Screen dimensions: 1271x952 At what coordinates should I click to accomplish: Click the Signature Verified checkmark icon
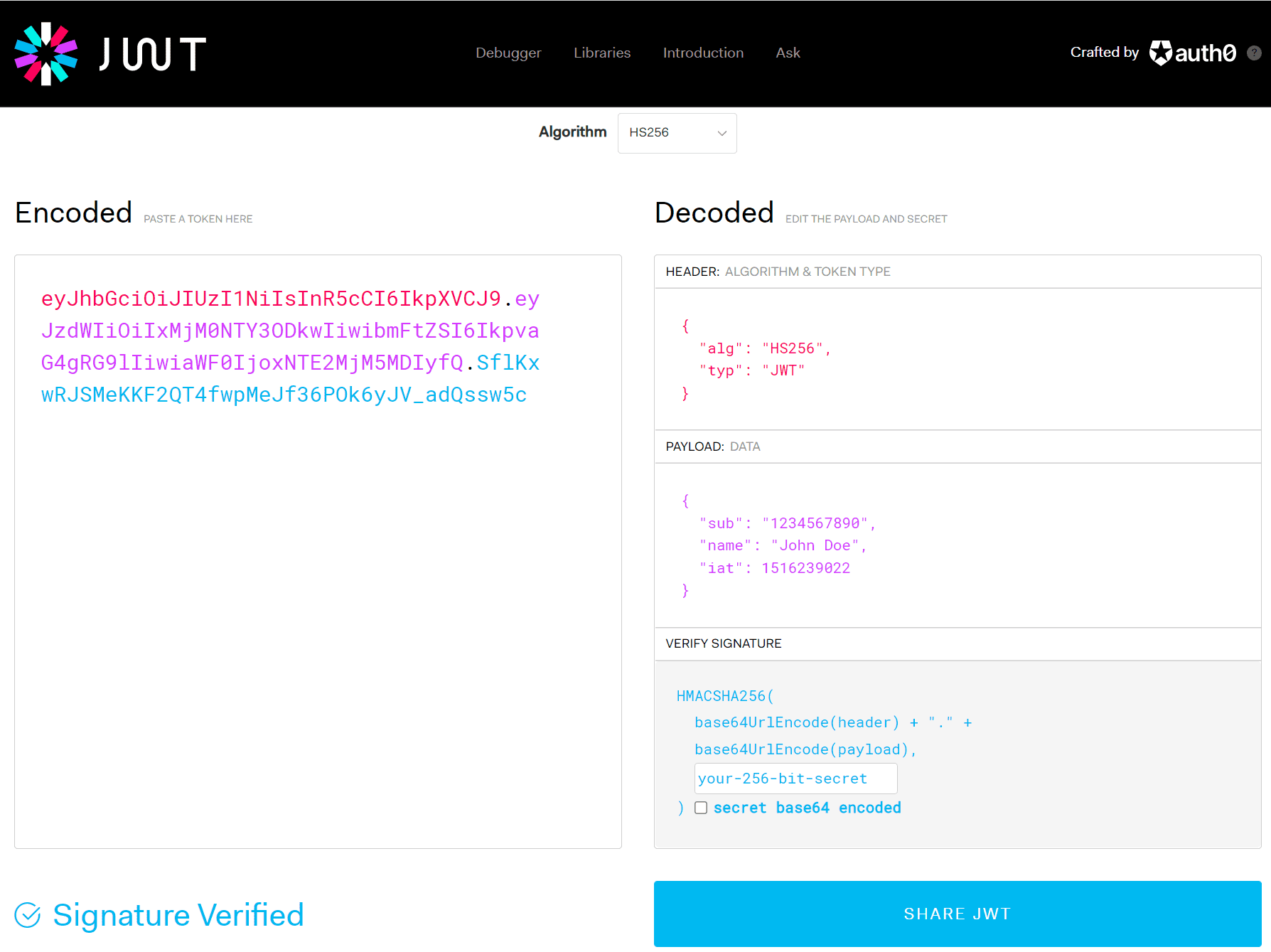pos(28,915)
